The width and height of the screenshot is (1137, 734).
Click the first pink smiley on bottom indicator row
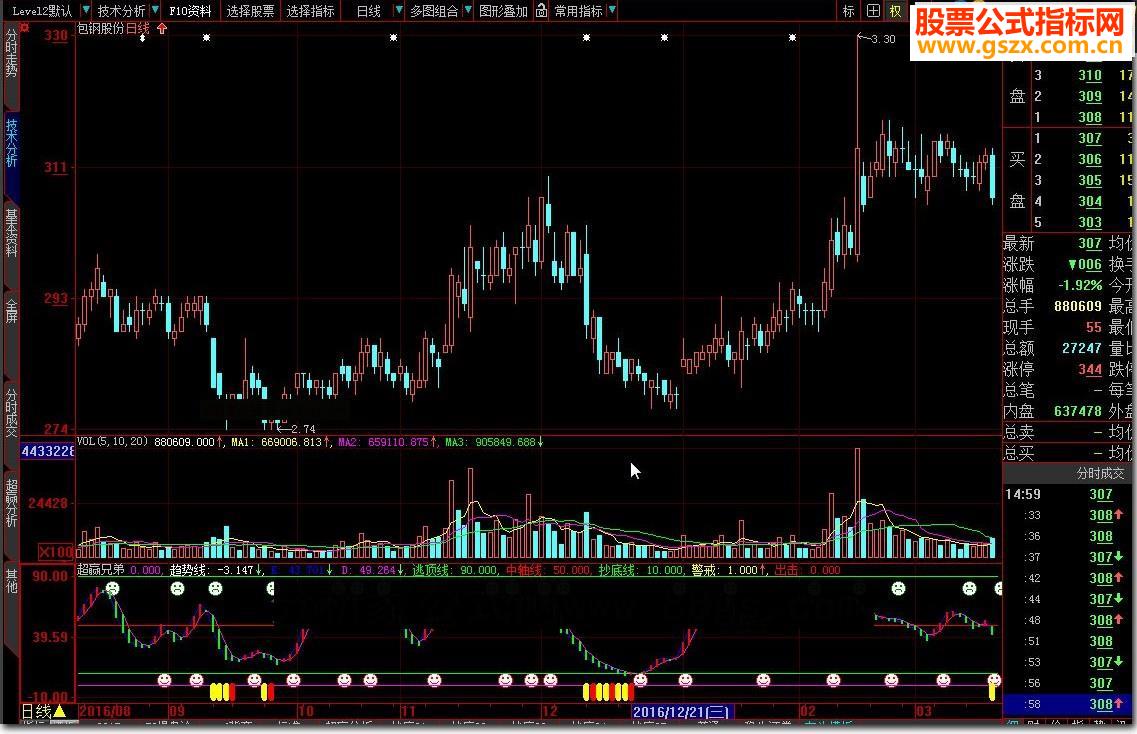(165, 680)
